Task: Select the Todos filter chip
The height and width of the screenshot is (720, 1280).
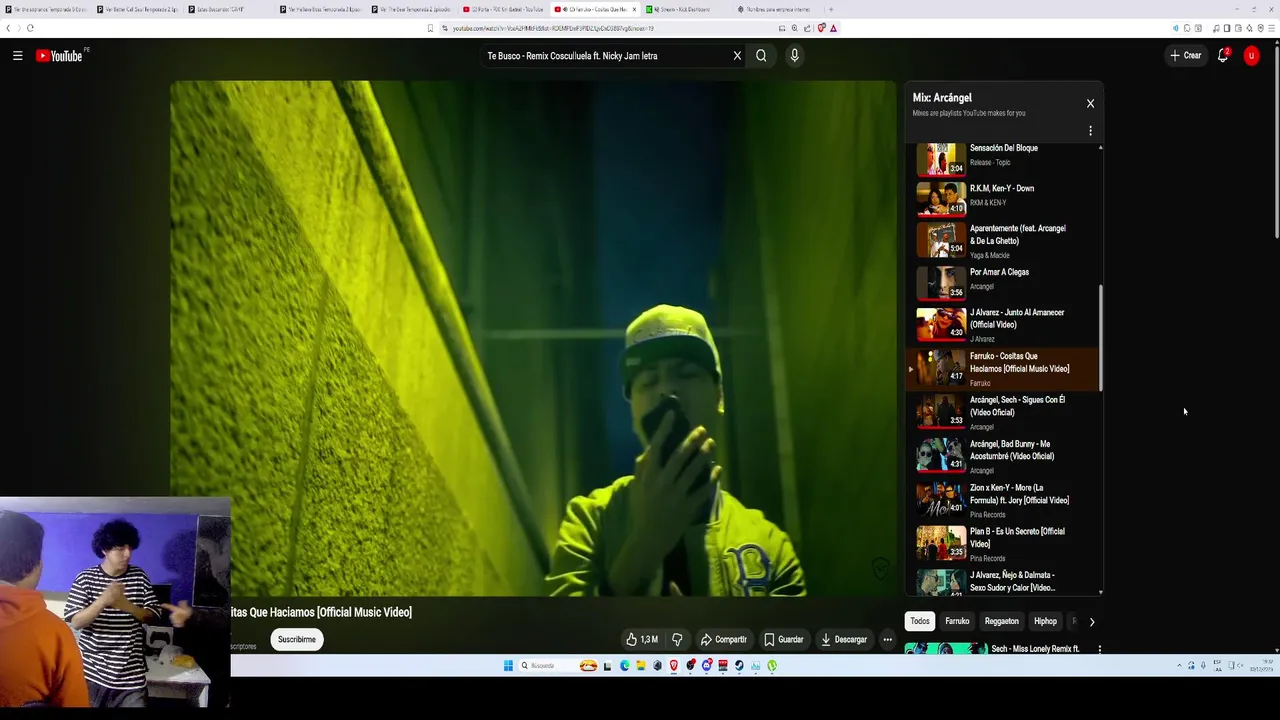Action: (x=920, y=621)
